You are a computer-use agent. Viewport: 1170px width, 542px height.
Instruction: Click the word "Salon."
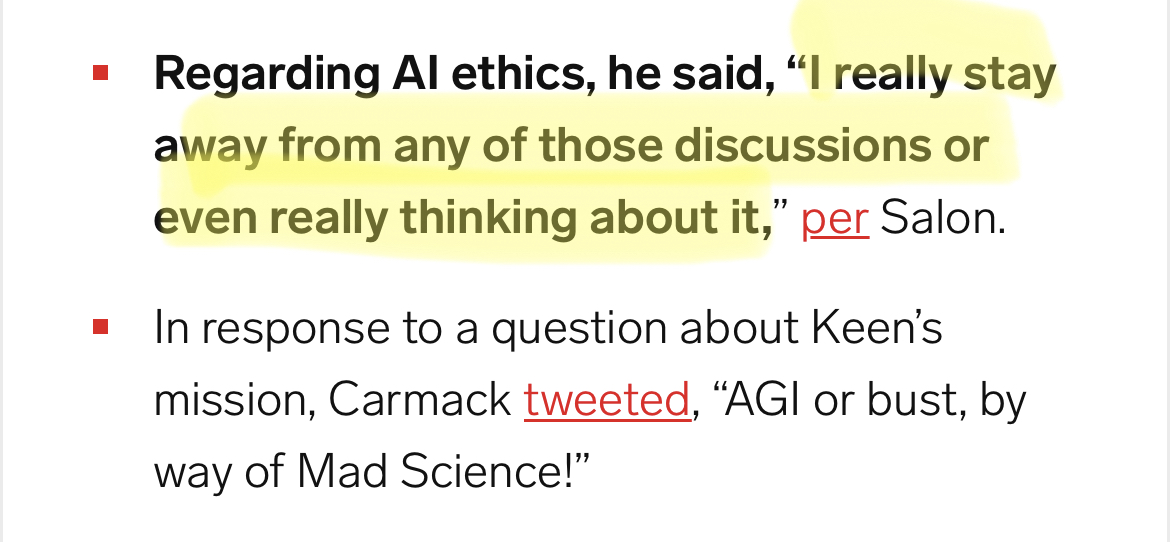(x=943, y=218)
